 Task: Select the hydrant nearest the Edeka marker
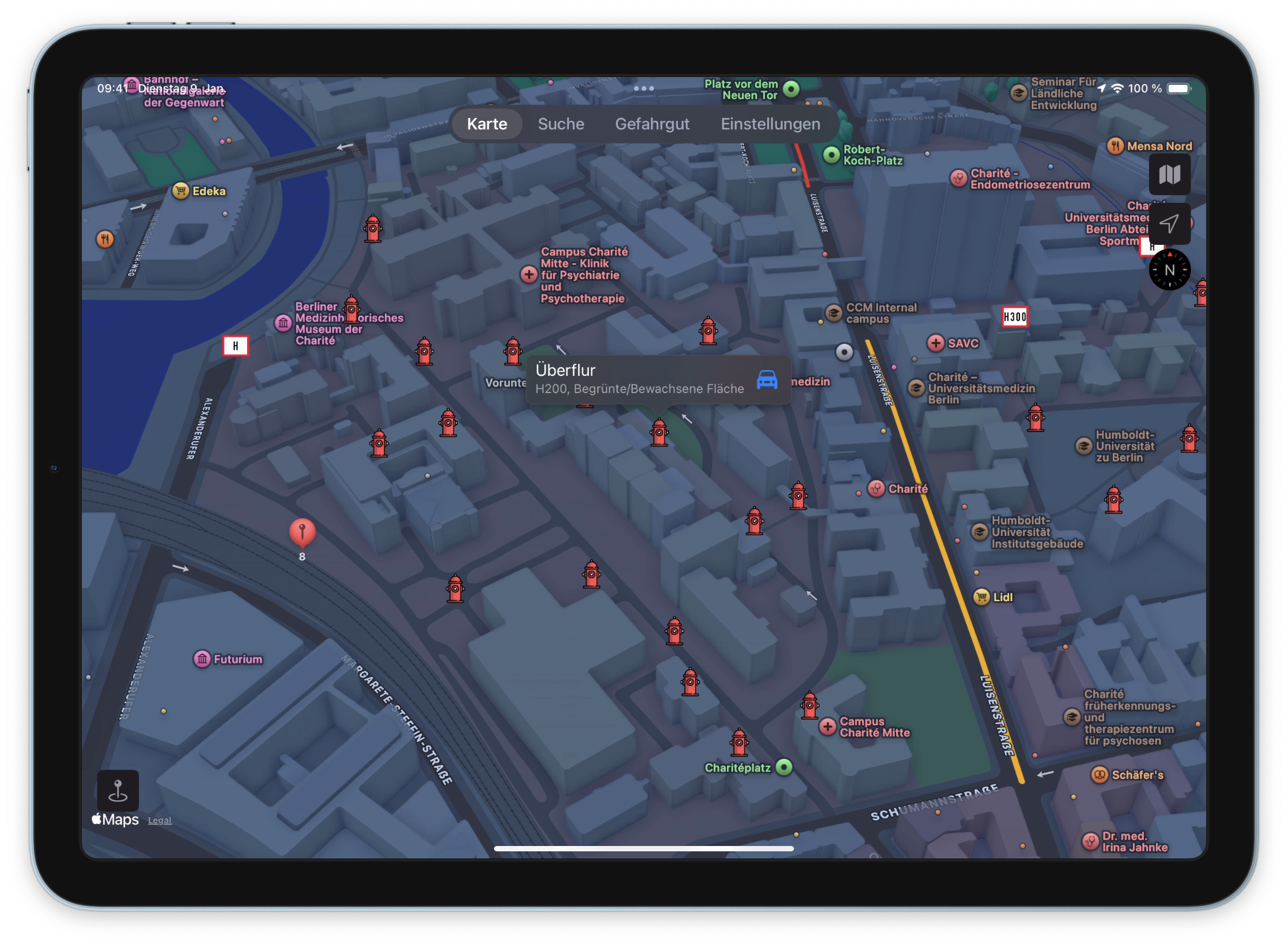(x=372, y=228)
